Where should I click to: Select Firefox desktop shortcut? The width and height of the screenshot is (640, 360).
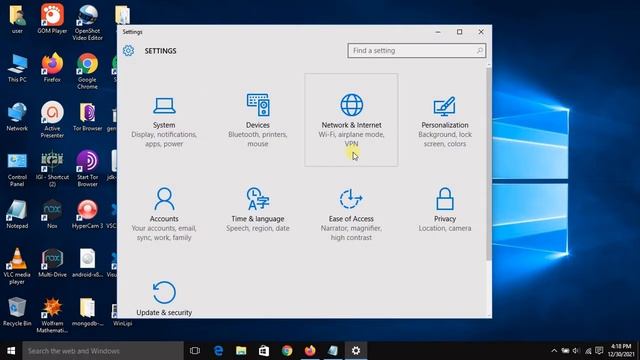[x=52, y=68]
